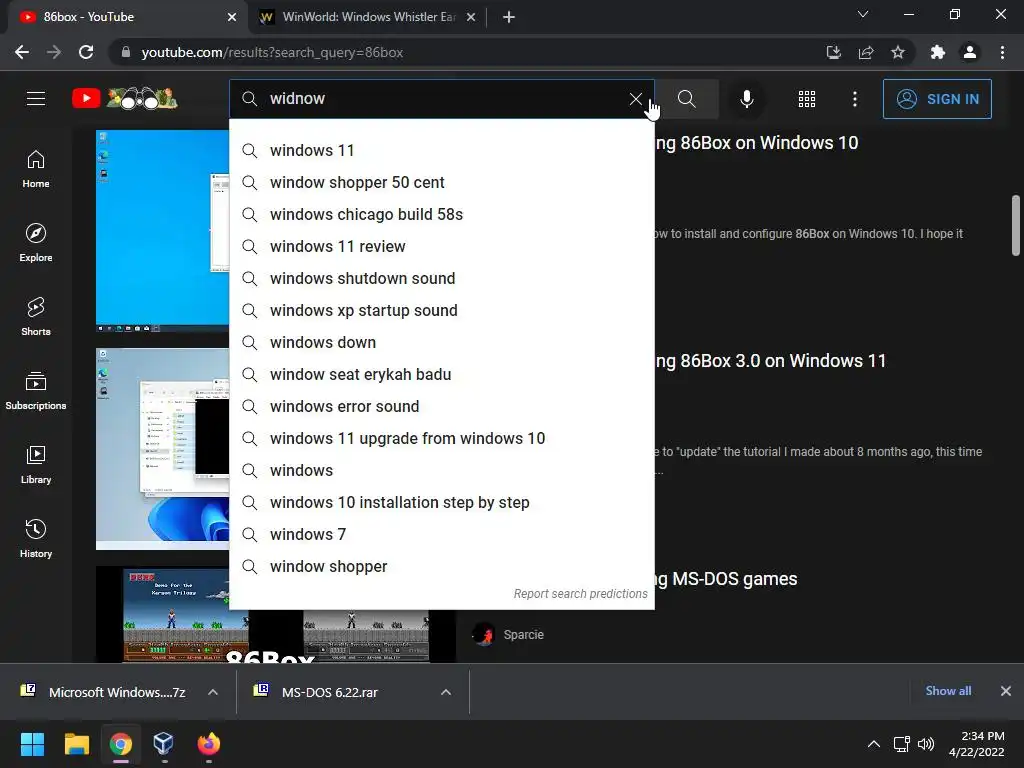Viewport: 1024px width, 768px height.
Task: Open Library in the sidebar
Action: tap(36, 464)
